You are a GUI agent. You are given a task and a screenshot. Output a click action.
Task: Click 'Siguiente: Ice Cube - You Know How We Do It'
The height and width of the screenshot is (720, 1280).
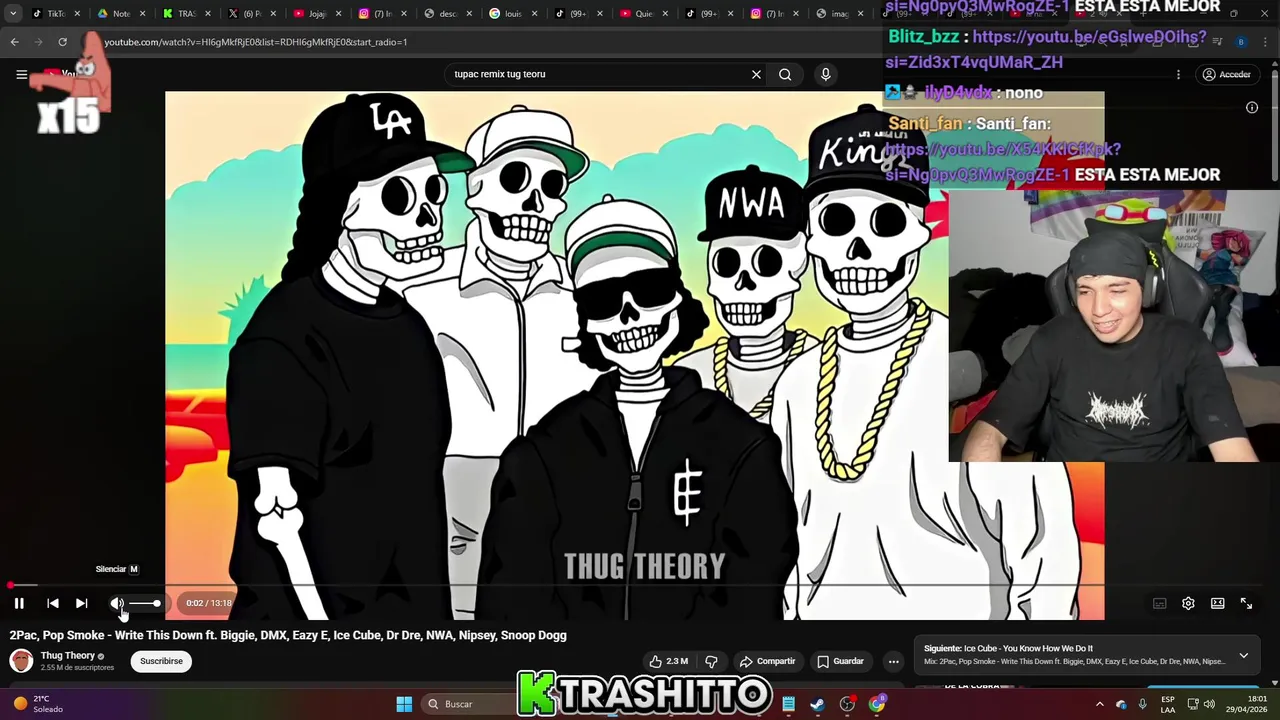(1008, 648)
